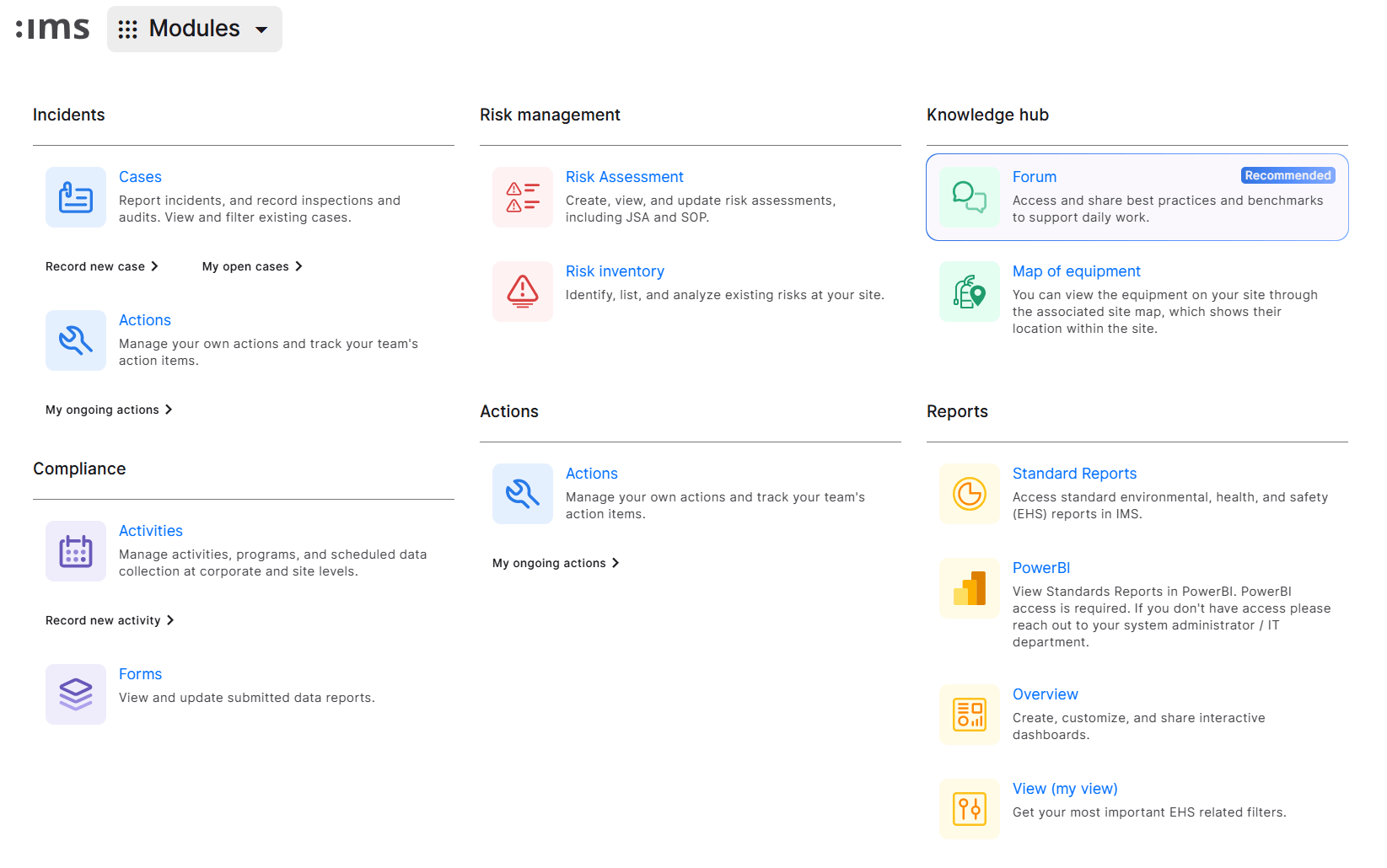
Task: Click the IMS logo
Action: [x=52, y=29]
